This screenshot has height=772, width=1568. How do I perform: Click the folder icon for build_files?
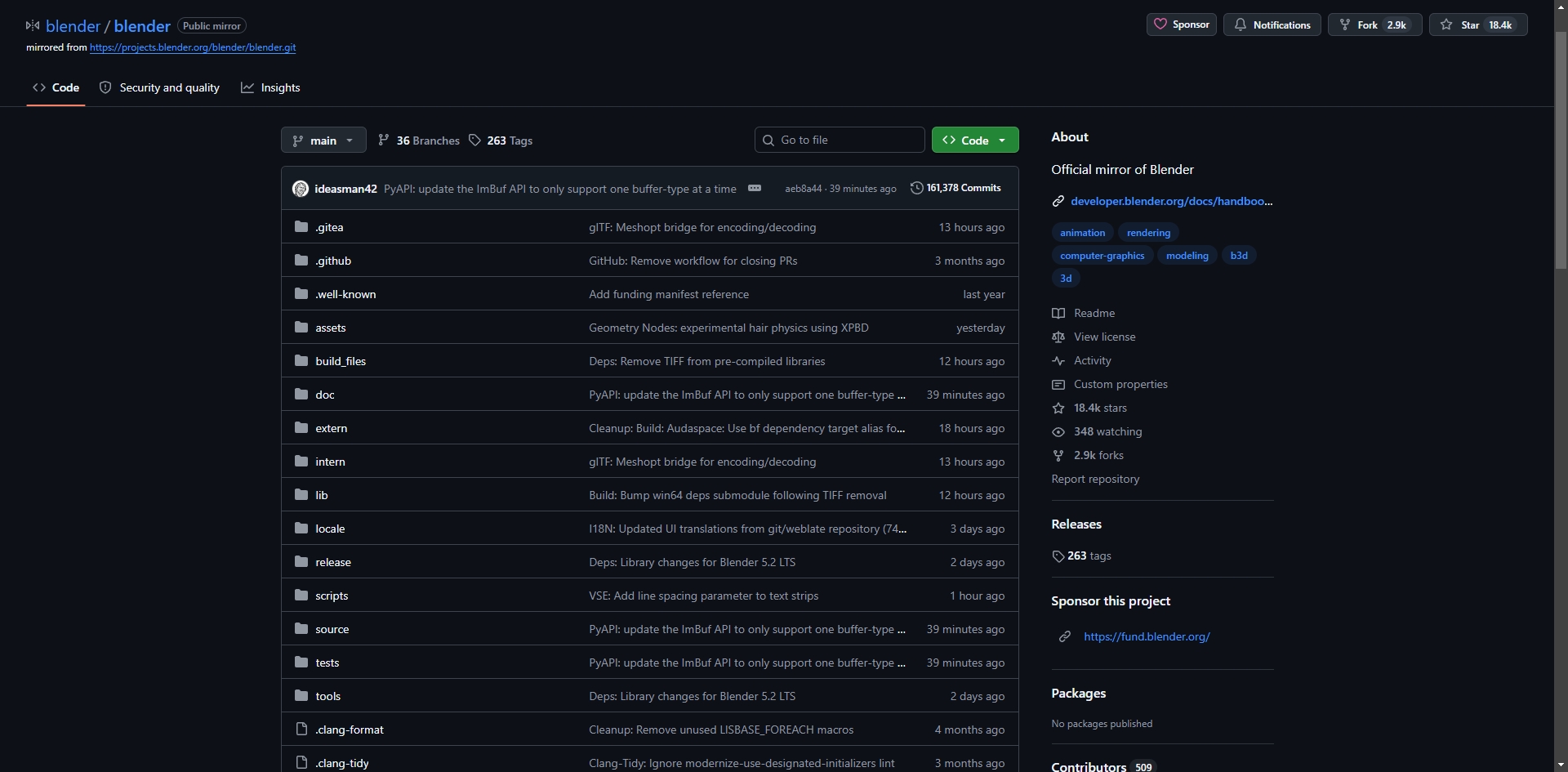pyautogui.click(x=301, y=360)
